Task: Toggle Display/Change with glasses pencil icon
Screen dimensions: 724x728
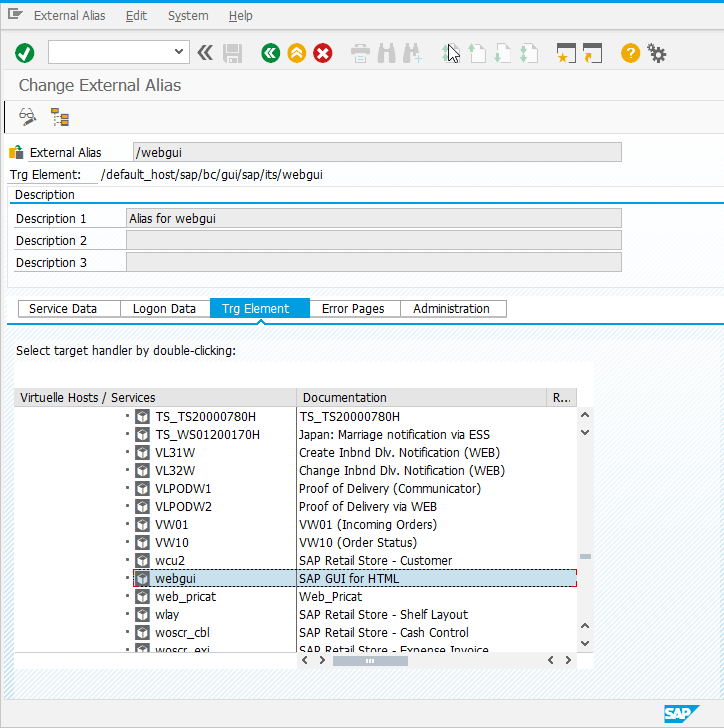Action: tap(28, 118)
